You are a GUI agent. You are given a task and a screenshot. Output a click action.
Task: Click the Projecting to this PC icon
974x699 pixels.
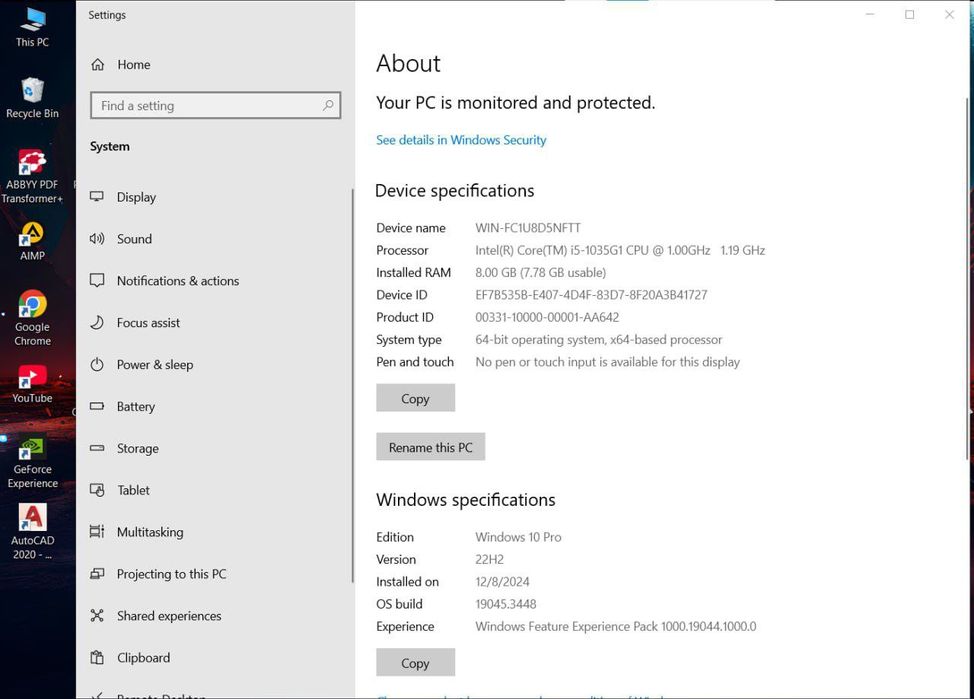(97, 573)
